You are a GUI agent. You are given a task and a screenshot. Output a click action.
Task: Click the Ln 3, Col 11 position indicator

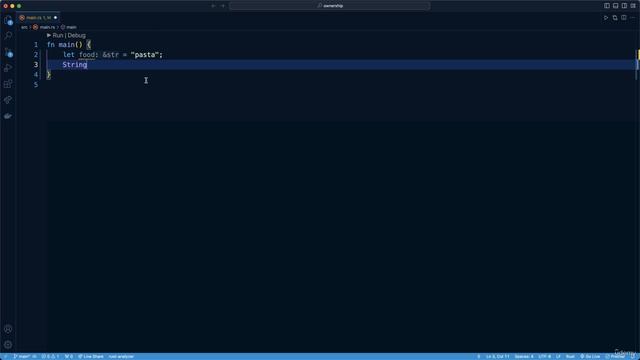click(x=497, y=357)
